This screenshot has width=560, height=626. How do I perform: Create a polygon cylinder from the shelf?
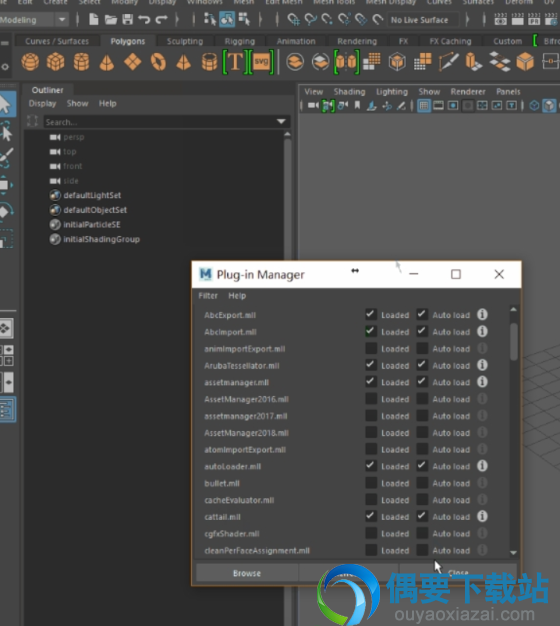pyautogui.click(x=81, y=62)
